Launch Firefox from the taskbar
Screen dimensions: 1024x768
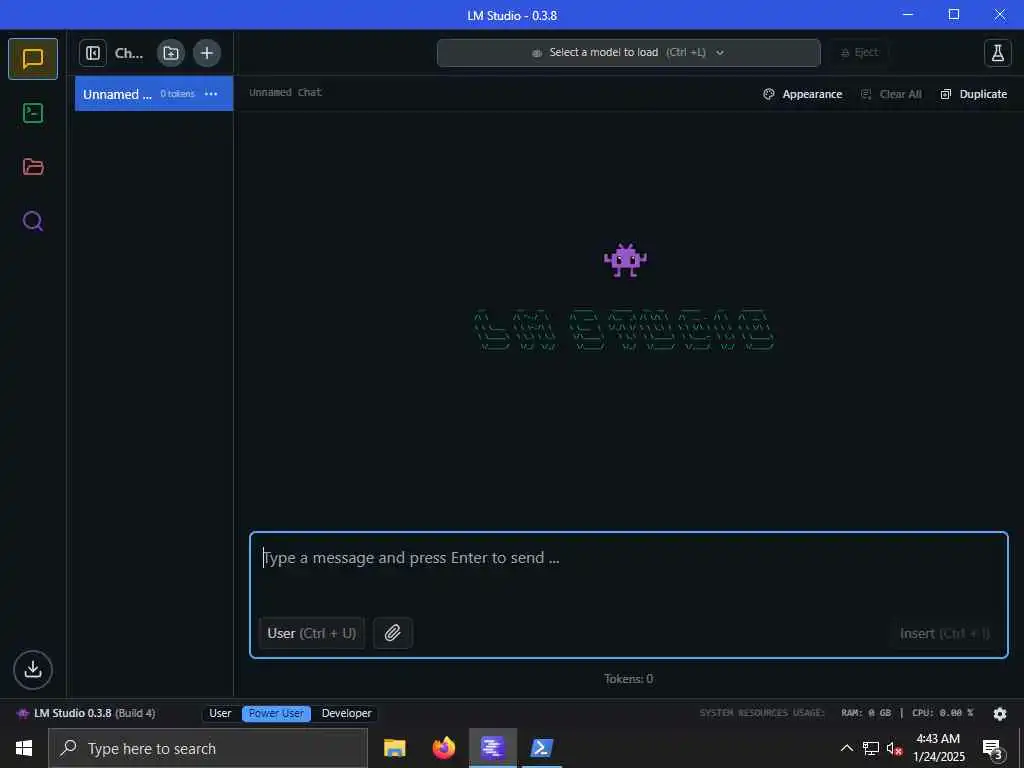click(x=444, y=748)
